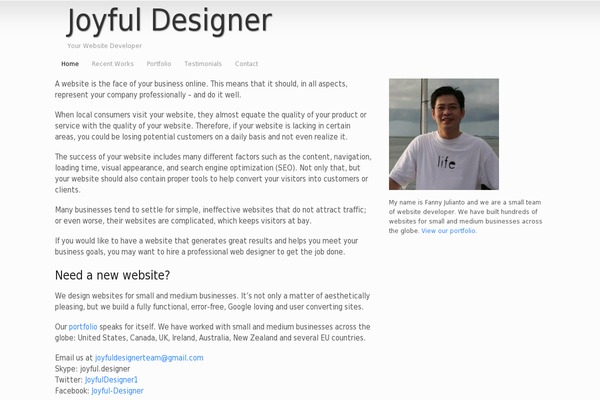
Task: Open the Joyful-Designer Facebook link
Action: 117,391
